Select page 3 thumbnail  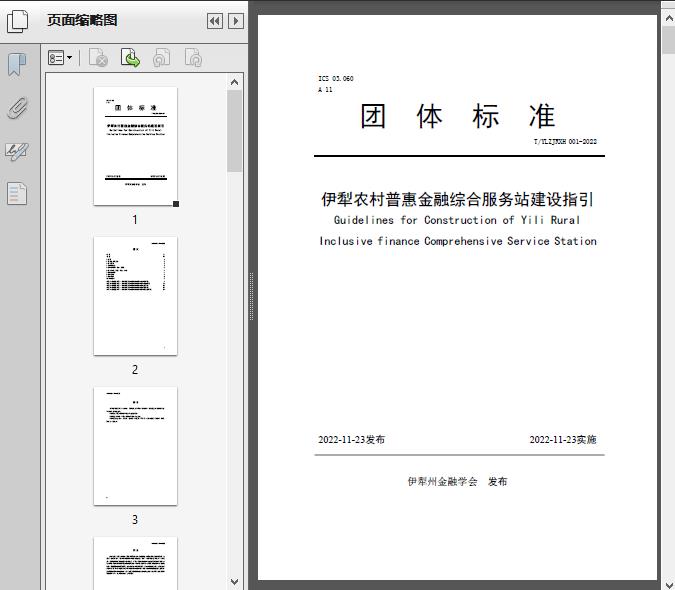(x=136, y=446)
